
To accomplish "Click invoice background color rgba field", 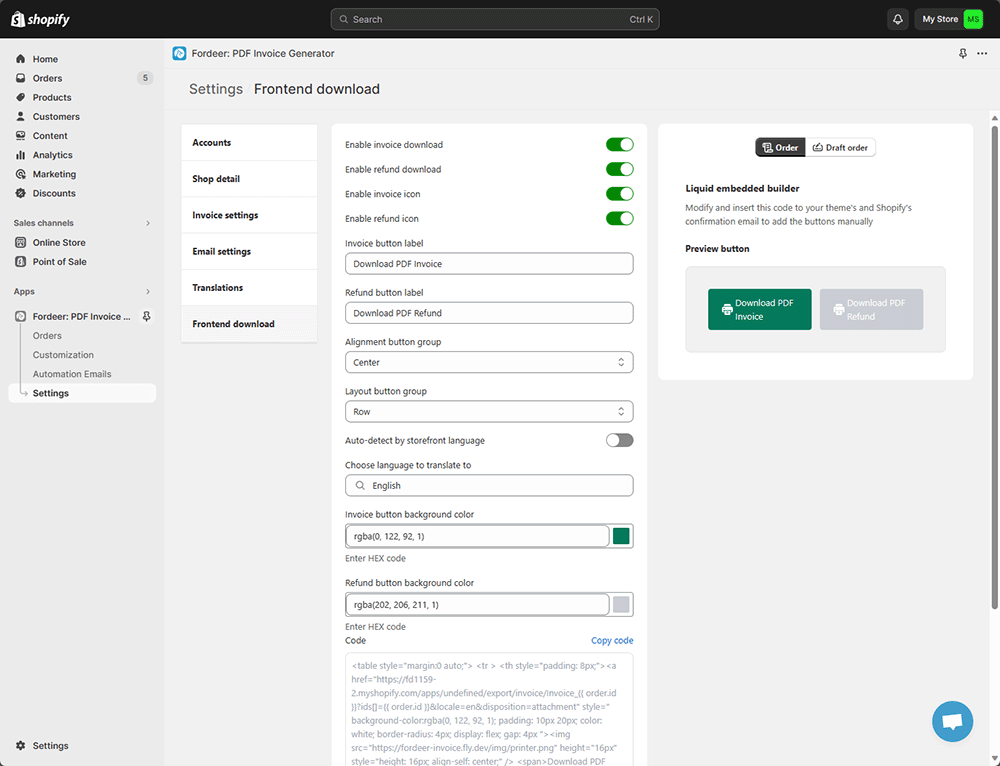I will tap(477, 536).
